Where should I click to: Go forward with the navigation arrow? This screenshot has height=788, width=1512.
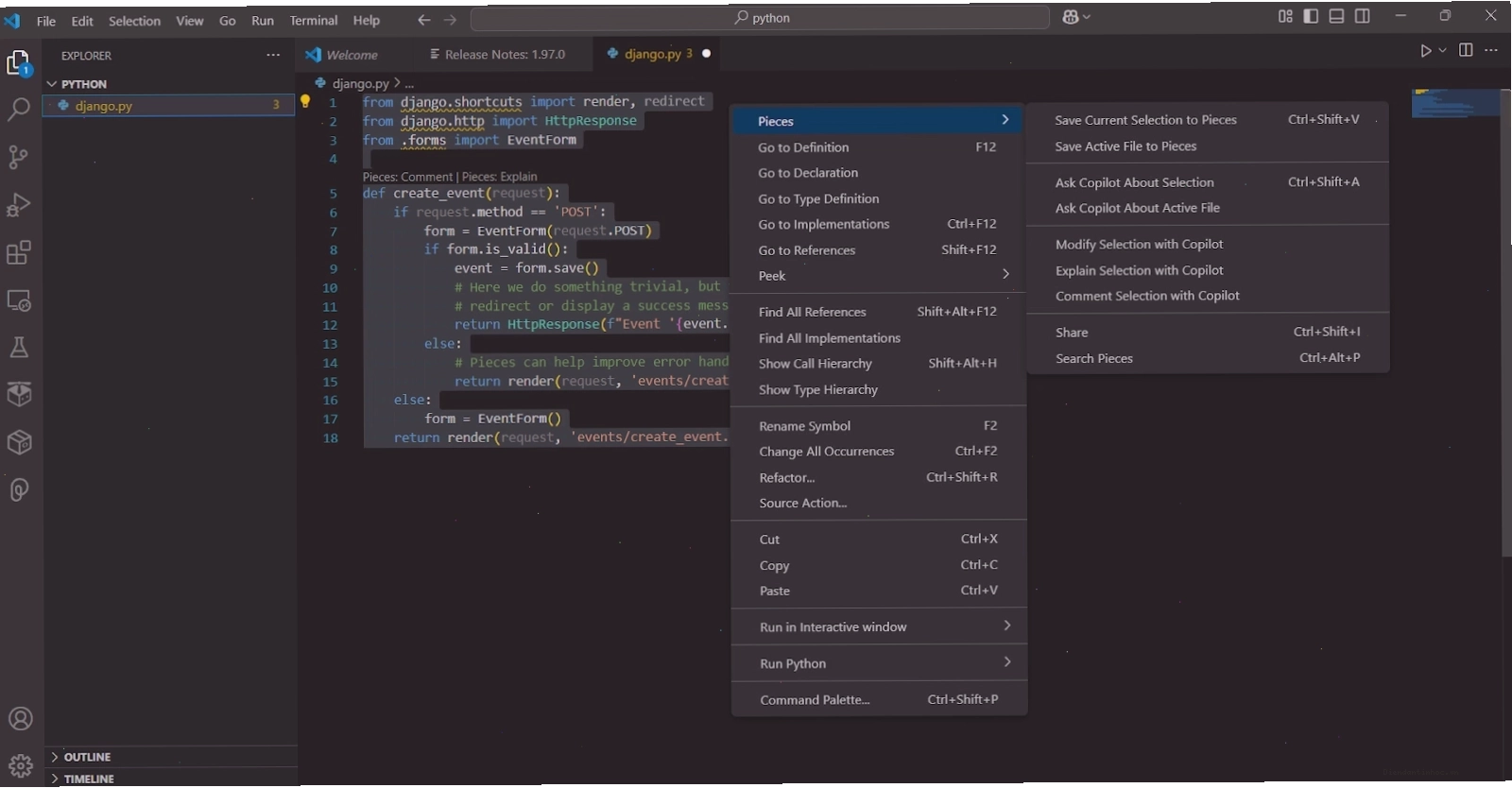point(451,20)
